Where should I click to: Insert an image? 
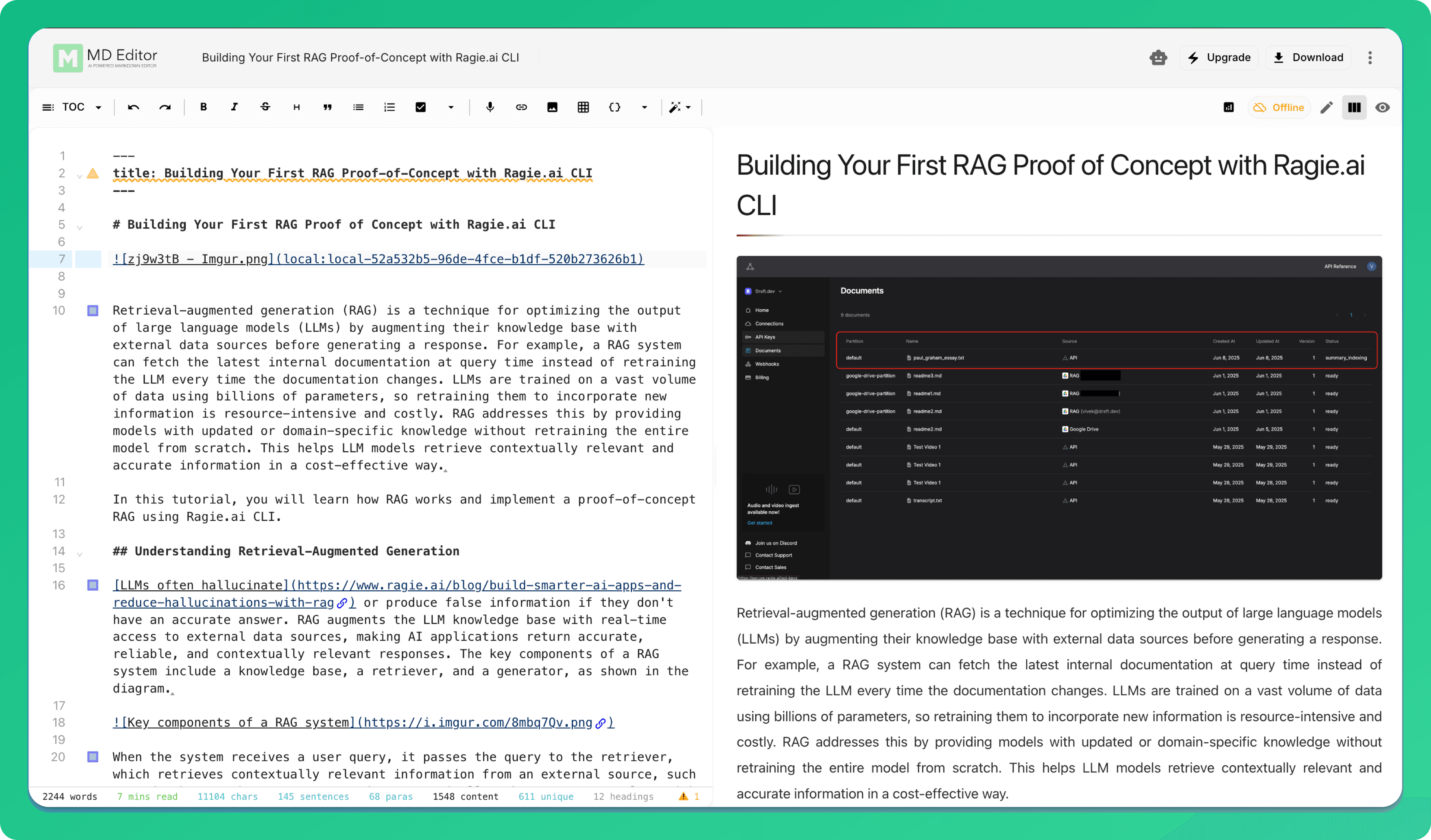tap(552, 107)
